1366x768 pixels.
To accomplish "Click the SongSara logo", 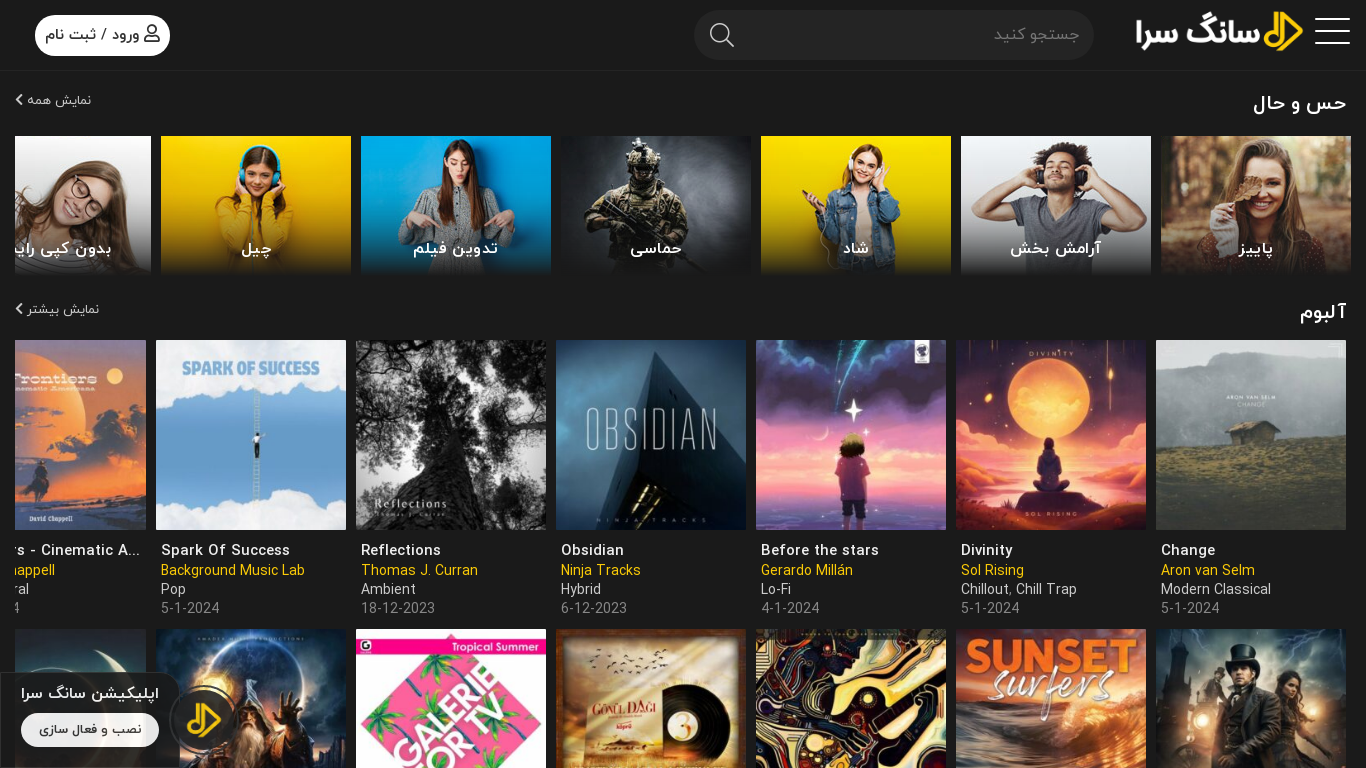I will 1219,32.
